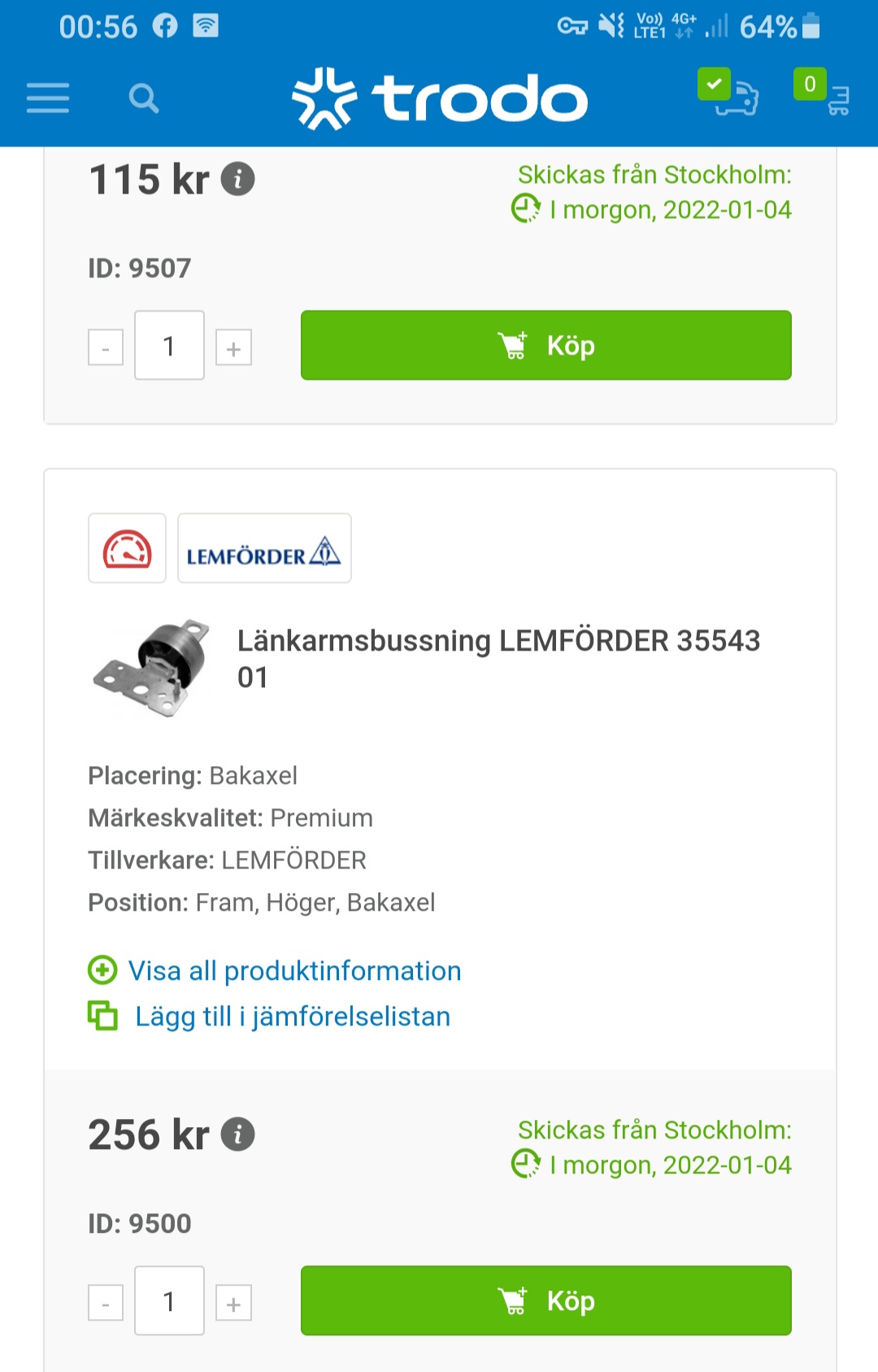Screen dimensions: 878x1372
Task: Open Länkarmsbussning LEMFÖRDER 35543 01 title
Action: pyautogui.click(x=498, y=658)
